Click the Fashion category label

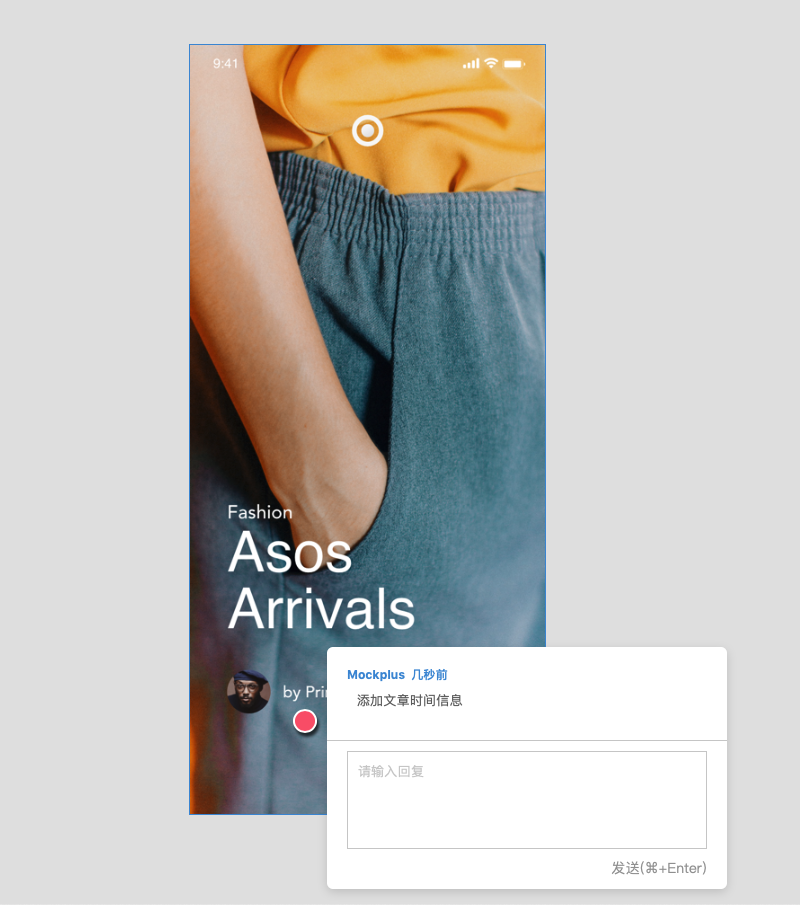[x=260, y=512]
